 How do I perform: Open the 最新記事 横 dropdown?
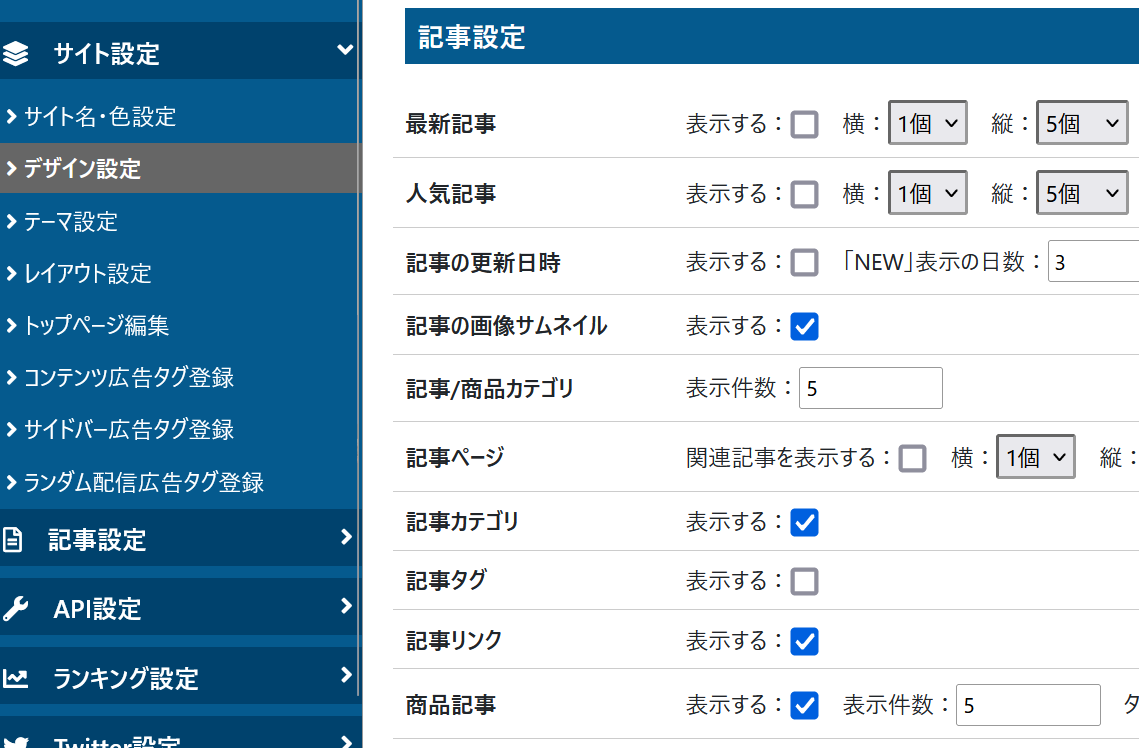click(927, 124)
